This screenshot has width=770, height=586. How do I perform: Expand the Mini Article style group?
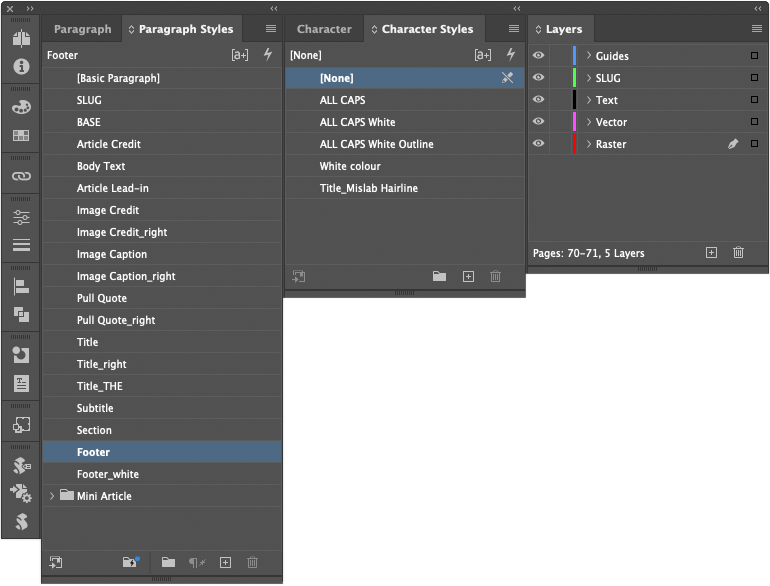pyautogui.click(x=52, y=496)
